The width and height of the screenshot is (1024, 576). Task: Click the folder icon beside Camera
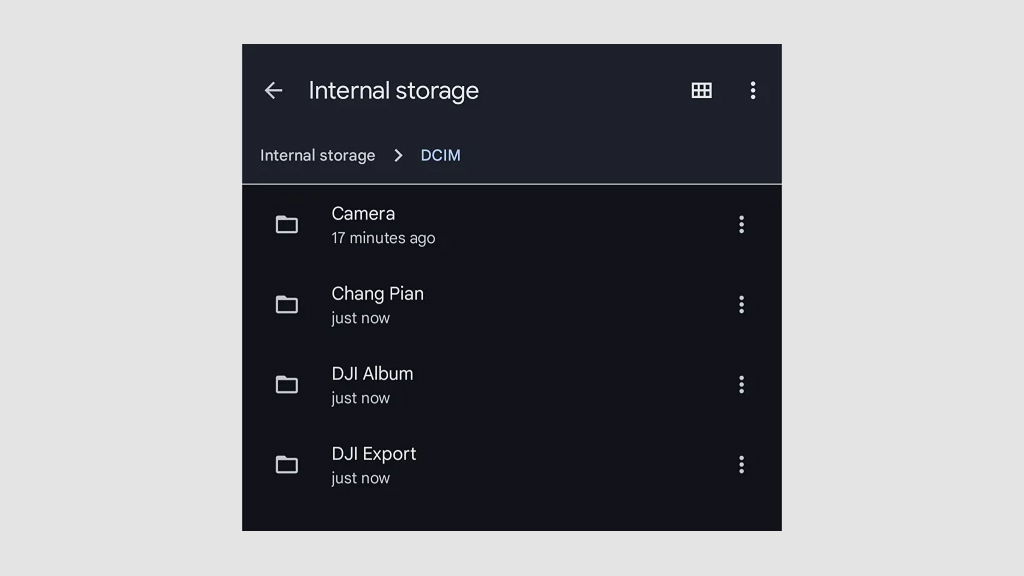287,225
